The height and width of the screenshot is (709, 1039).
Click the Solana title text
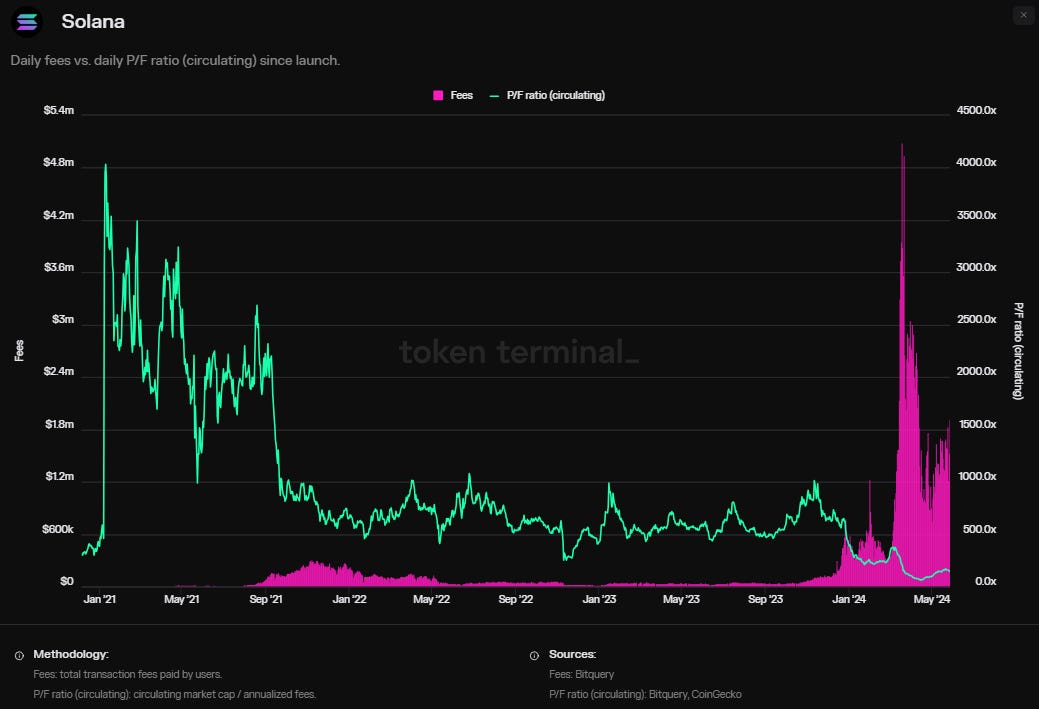click(93, 22)
